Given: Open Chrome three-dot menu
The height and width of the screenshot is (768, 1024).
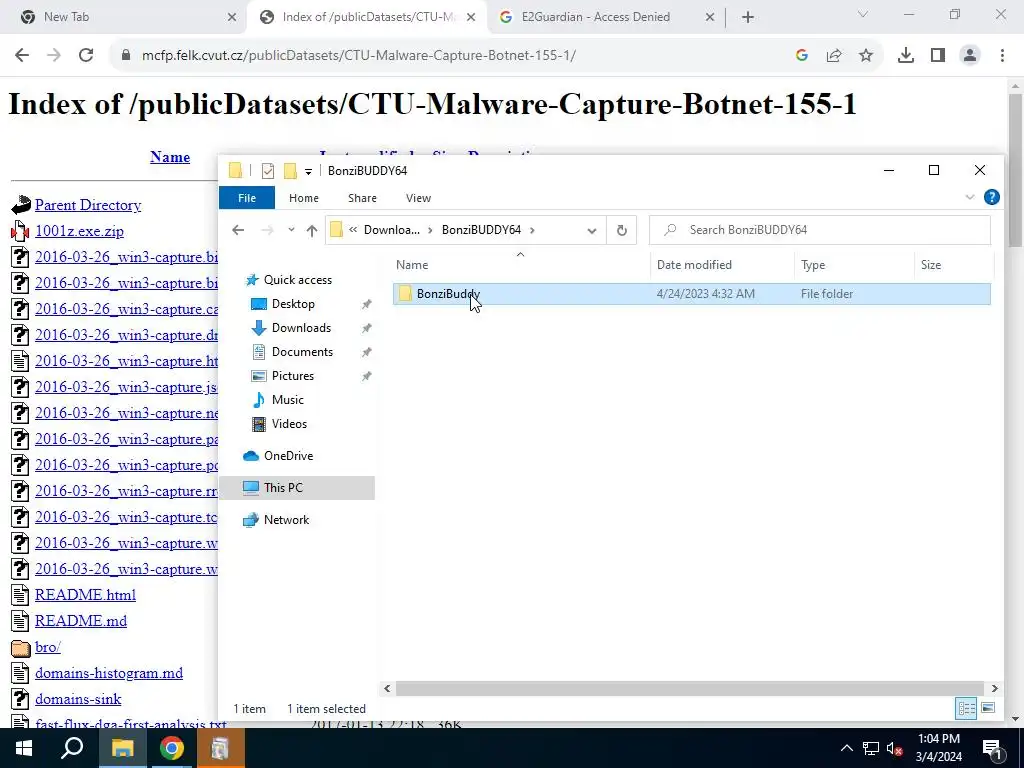Looking at the screenshot, I should point(1002,56).
